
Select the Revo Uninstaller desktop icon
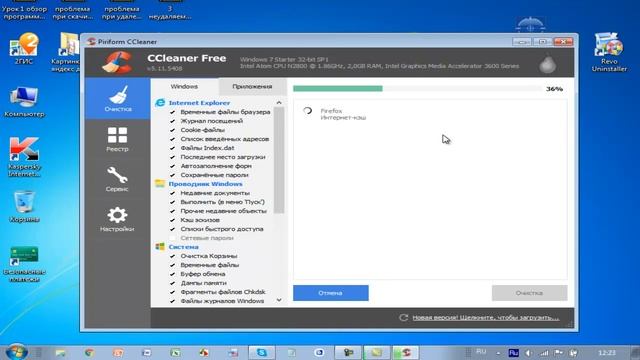(609, 52)
